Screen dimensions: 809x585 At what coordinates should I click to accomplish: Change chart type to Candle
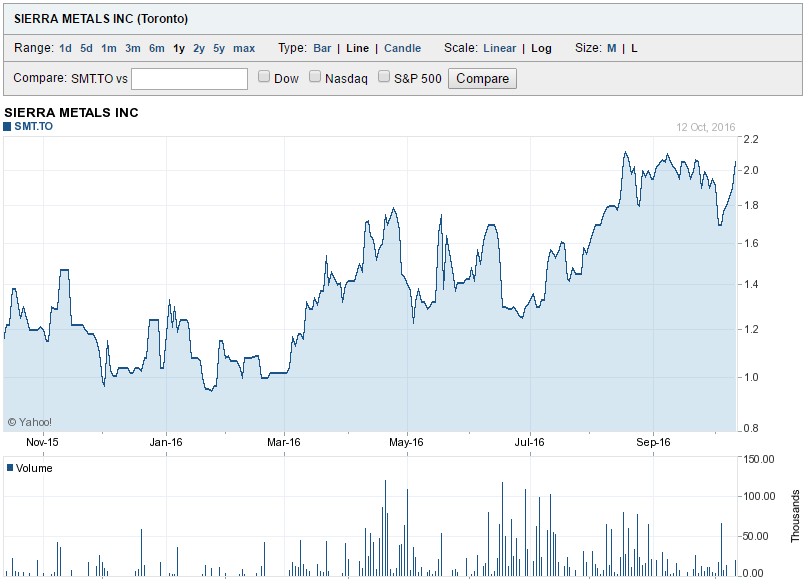coord(402,48)
